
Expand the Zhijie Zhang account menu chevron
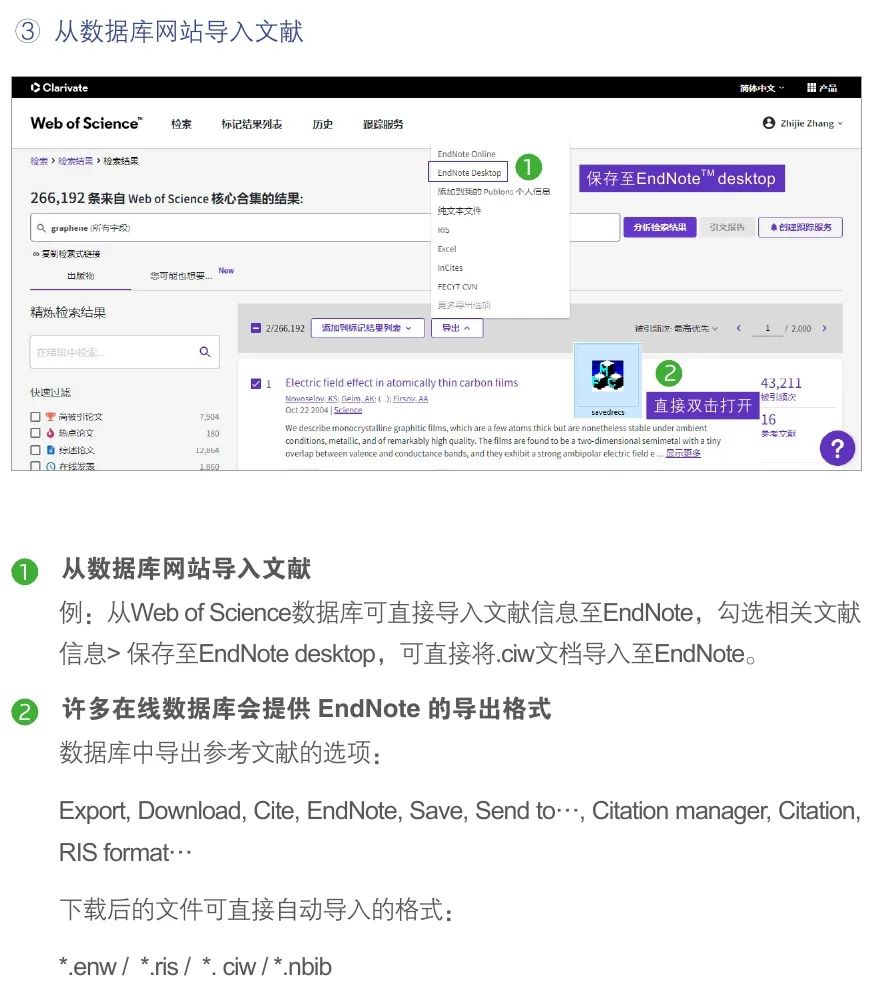point(840,124)
